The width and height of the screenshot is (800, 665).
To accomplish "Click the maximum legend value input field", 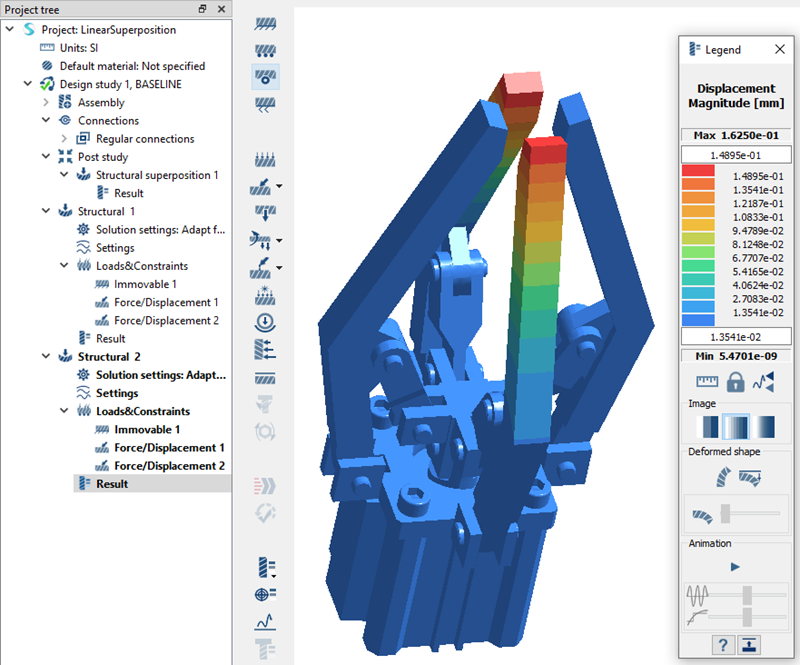I will click(x=735, y=154).
